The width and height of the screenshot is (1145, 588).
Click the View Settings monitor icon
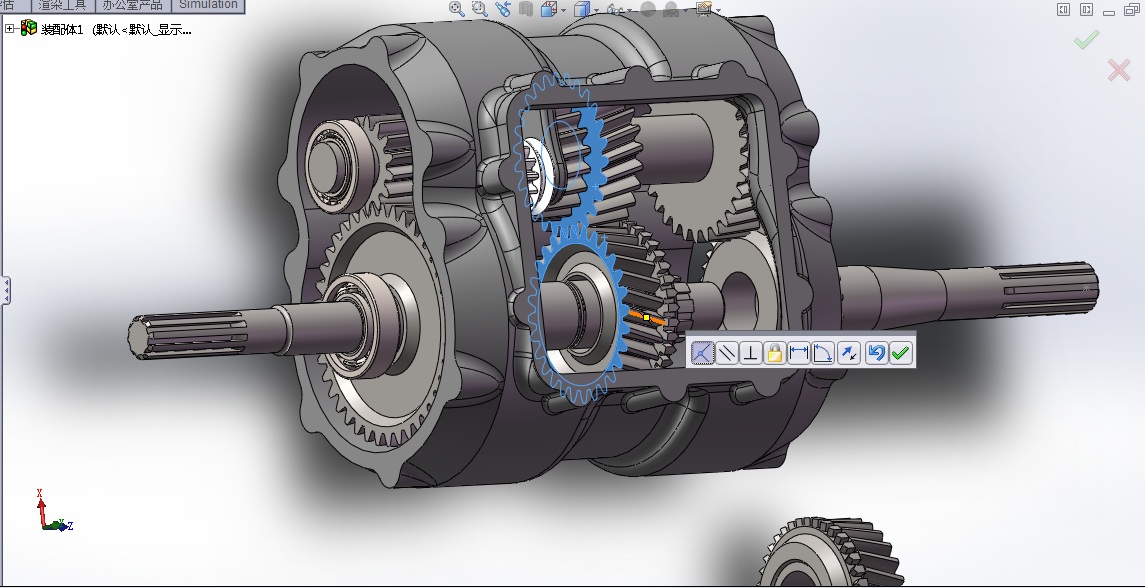704,9
